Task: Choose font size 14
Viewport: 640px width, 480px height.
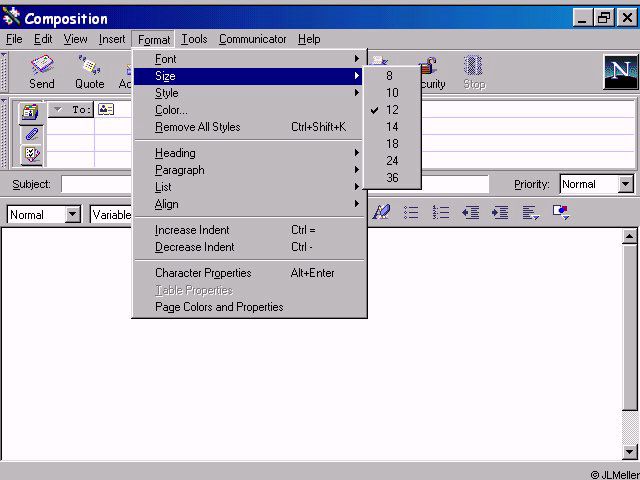Action: click(x=392, y=127)
